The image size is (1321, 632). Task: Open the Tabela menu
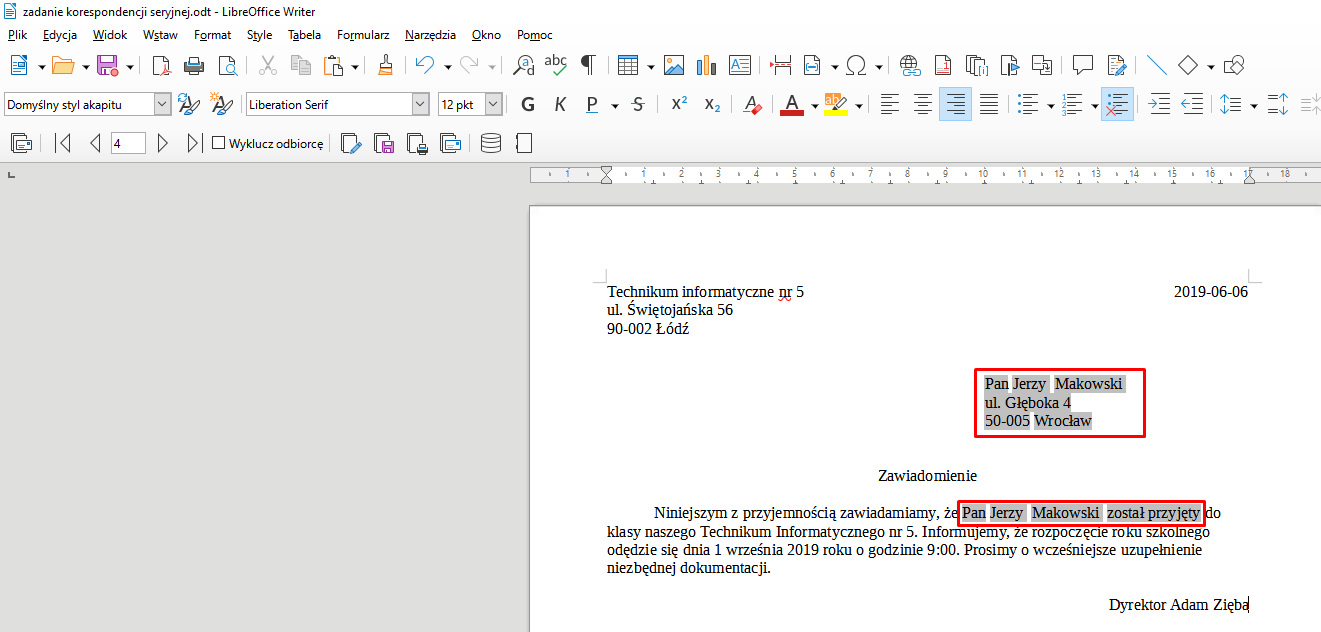tap(304, 35)
